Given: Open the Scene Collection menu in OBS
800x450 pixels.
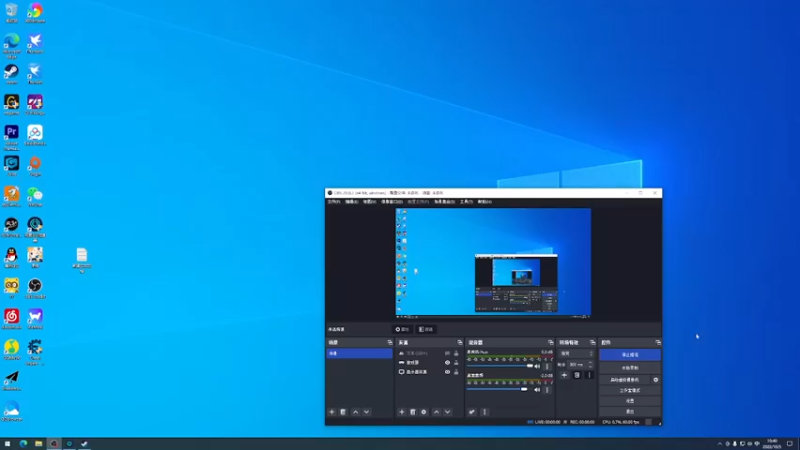Looking at the screenshot, I should pos(444,202).
